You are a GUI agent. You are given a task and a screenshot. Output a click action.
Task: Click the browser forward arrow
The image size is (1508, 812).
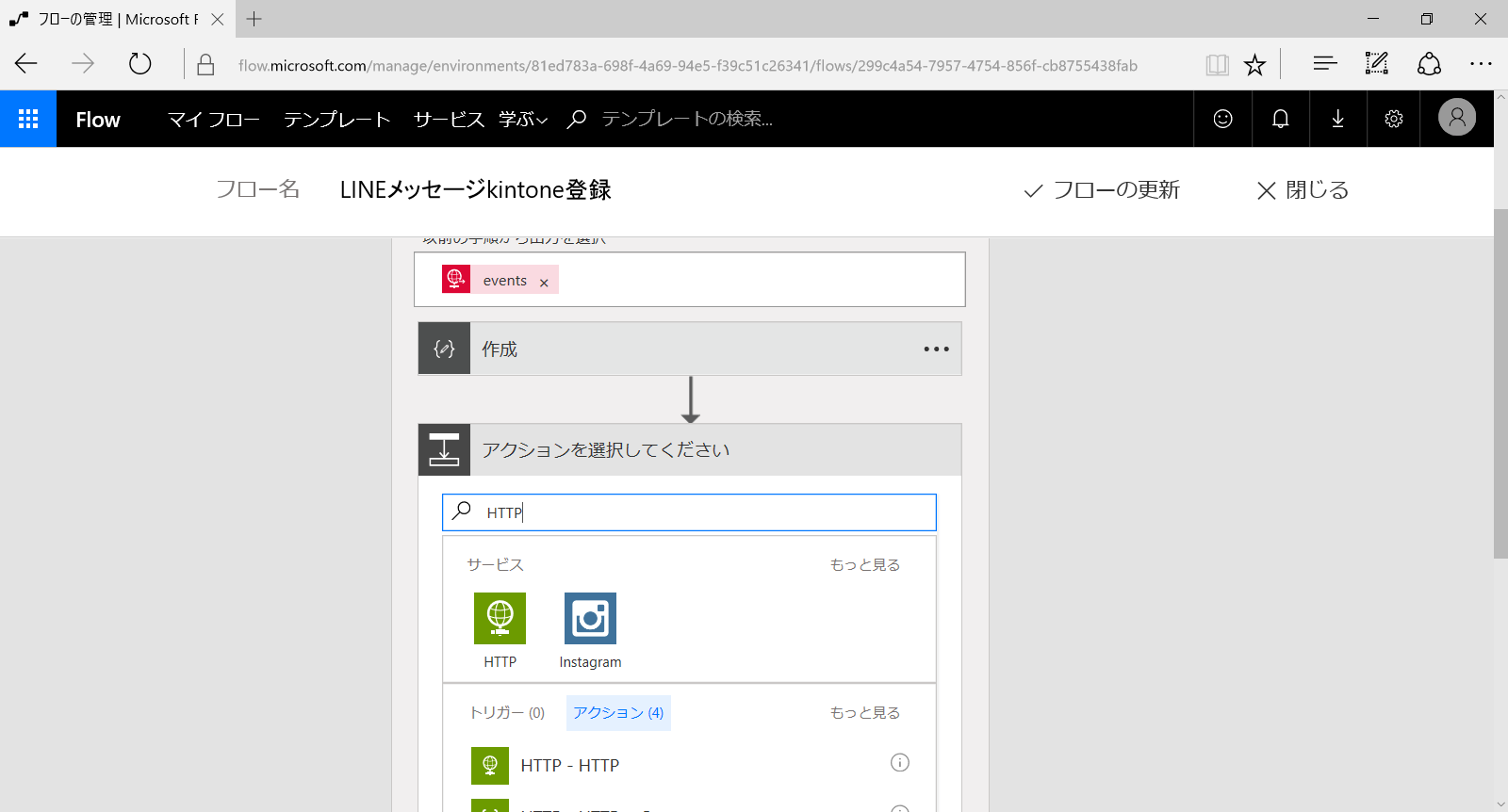(x=83, y=64)
